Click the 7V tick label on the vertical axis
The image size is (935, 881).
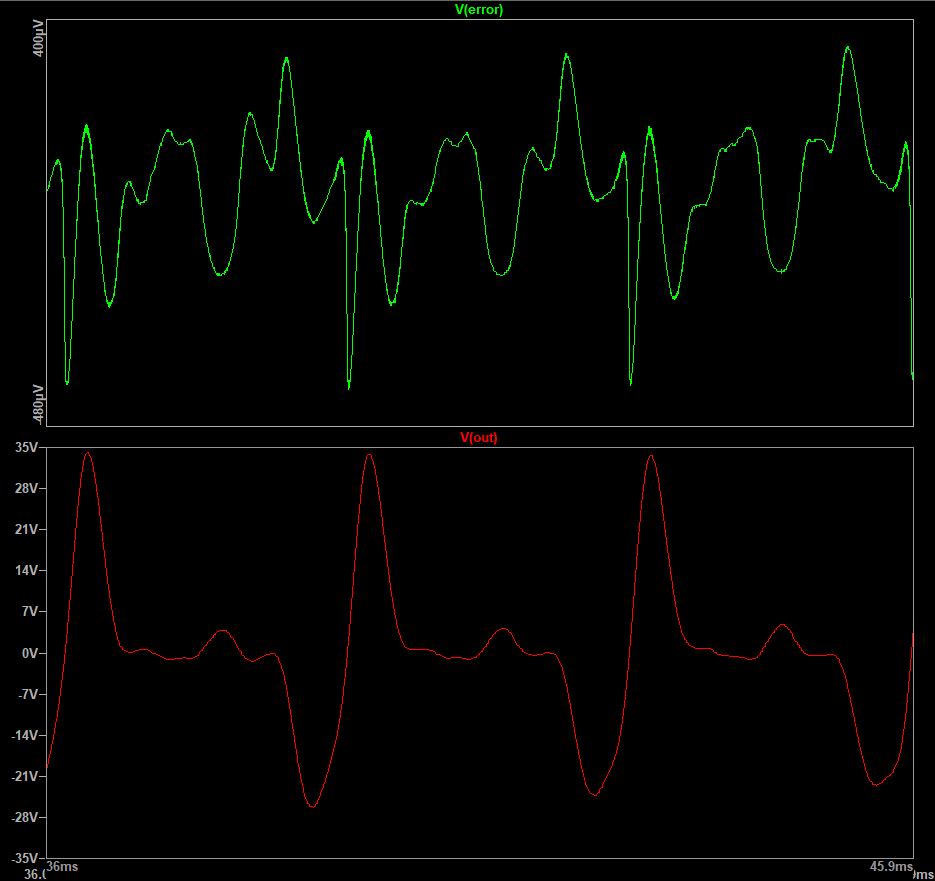point(29,612)
